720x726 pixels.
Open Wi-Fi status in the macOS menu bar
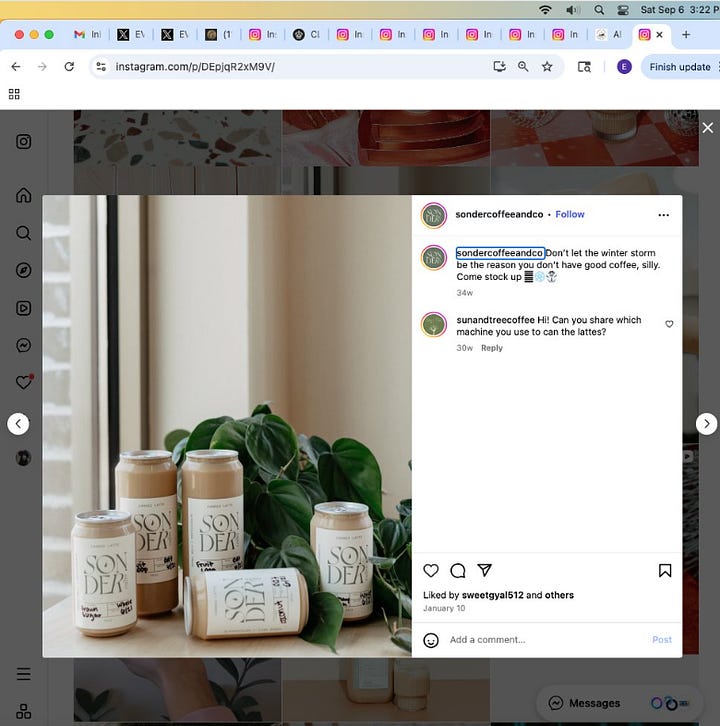coord(545,9)
